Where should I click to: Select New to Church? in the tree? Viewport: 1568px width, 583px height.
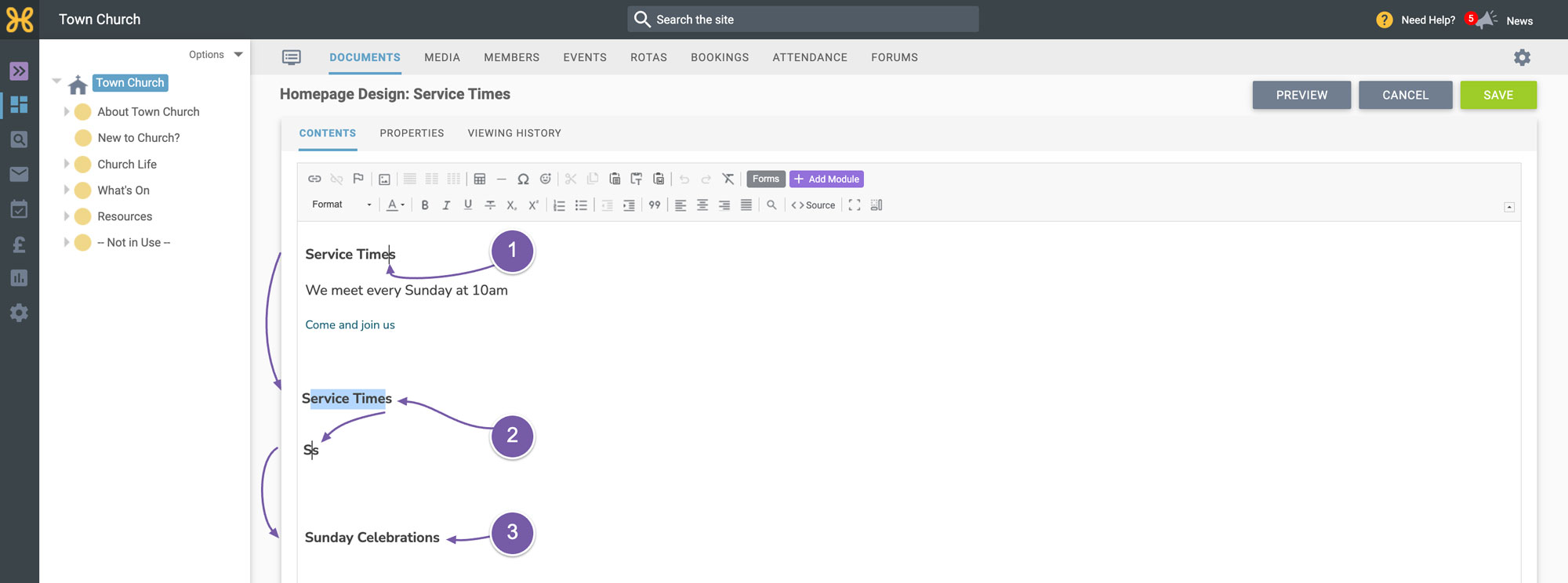[138, 138]
